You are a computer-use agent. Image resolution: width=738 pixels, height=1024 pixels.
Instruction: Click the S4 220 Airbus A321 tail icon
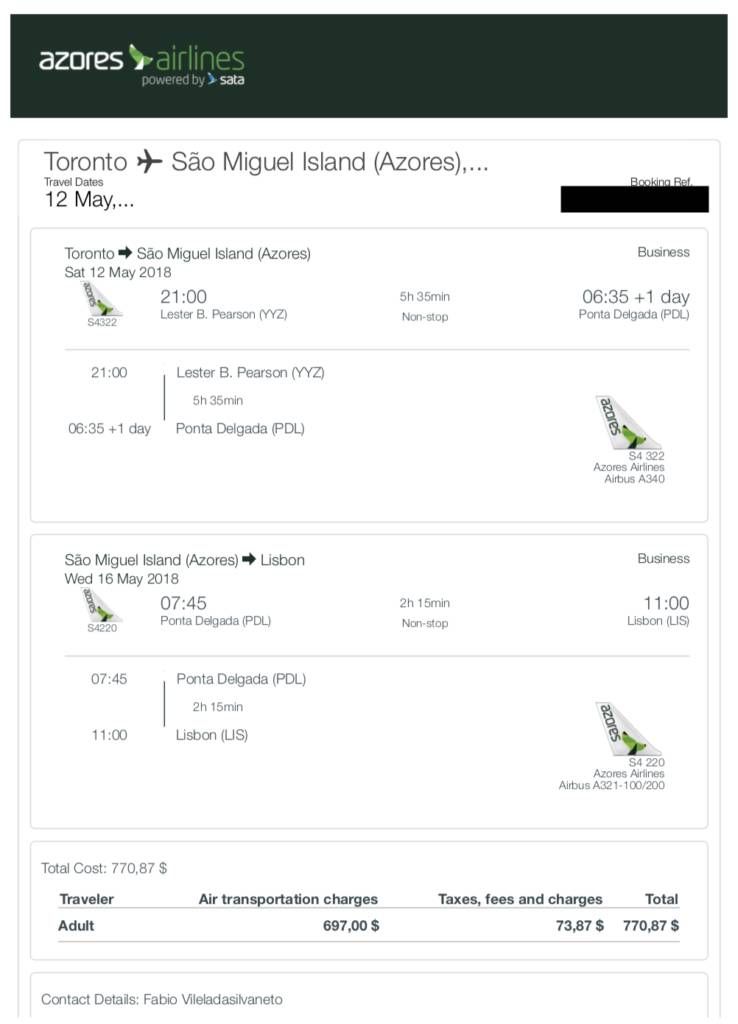(627, 728)
